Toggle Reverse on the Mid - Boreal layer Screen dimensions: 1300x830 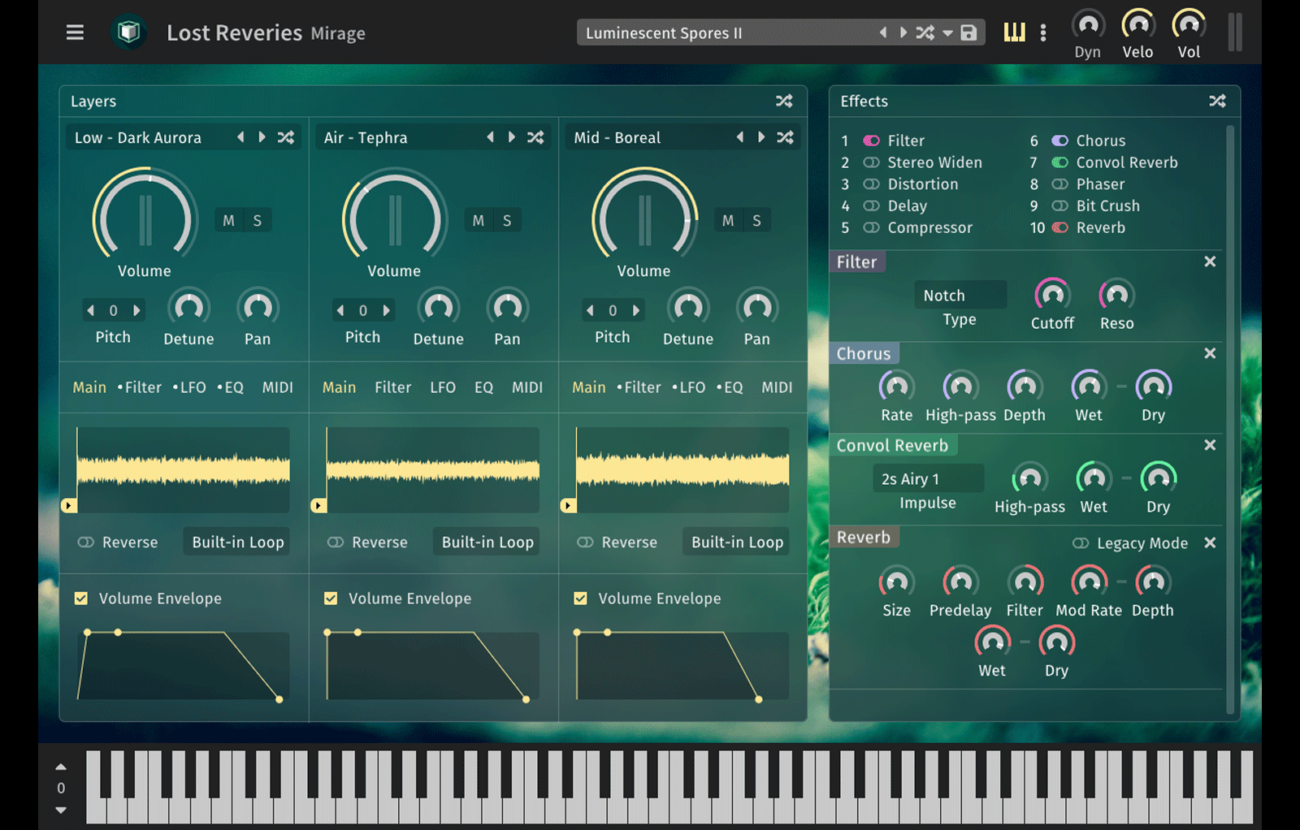point(585,542)
